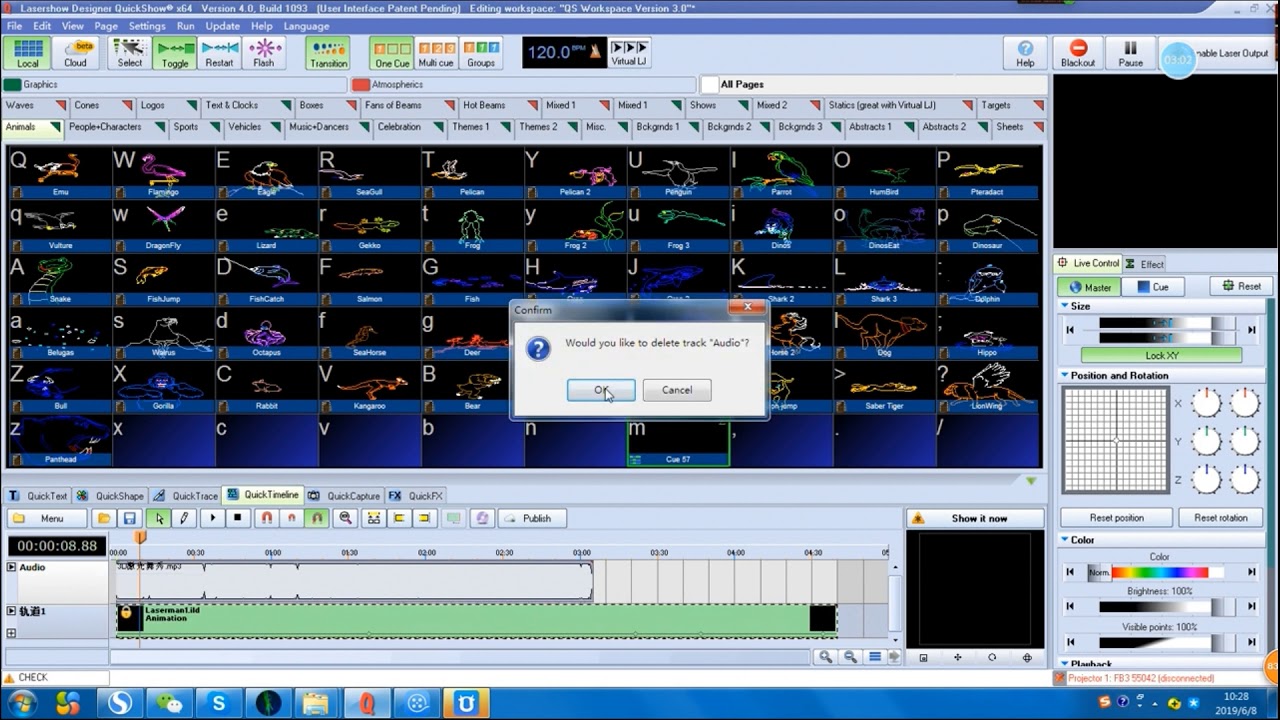Screen dimensions: 1280x720
Task: Click the add-track plus icon below 轨道1
Action: click(x=12, y=633)
